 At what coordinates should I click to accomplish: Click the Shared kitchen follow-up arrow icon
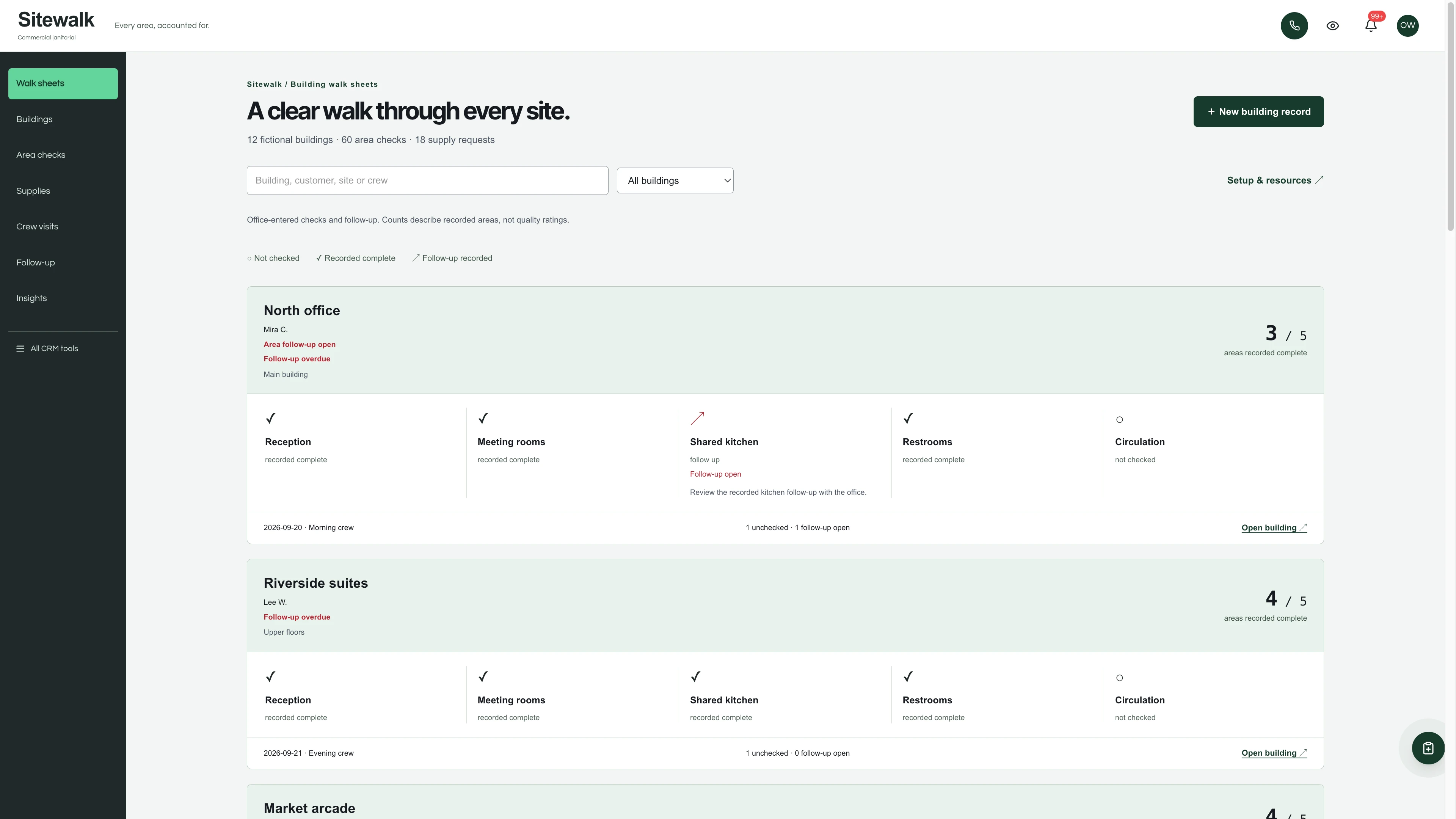(x=698, y=418)
